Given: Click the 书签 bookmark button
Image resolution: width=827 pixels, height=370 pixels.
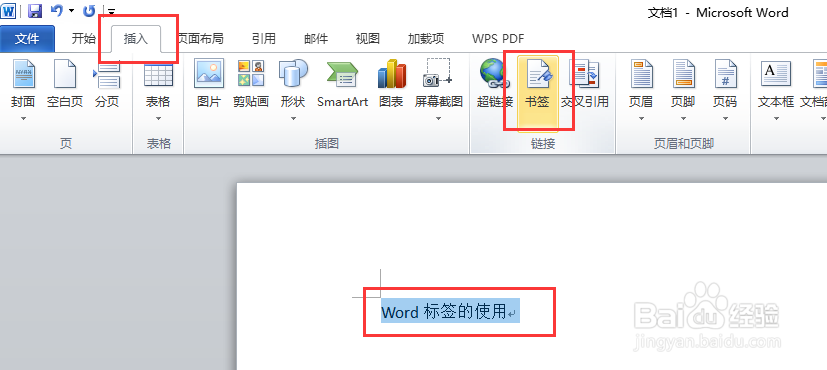Looking at the screenshot, I should click(x=537, y=93).
